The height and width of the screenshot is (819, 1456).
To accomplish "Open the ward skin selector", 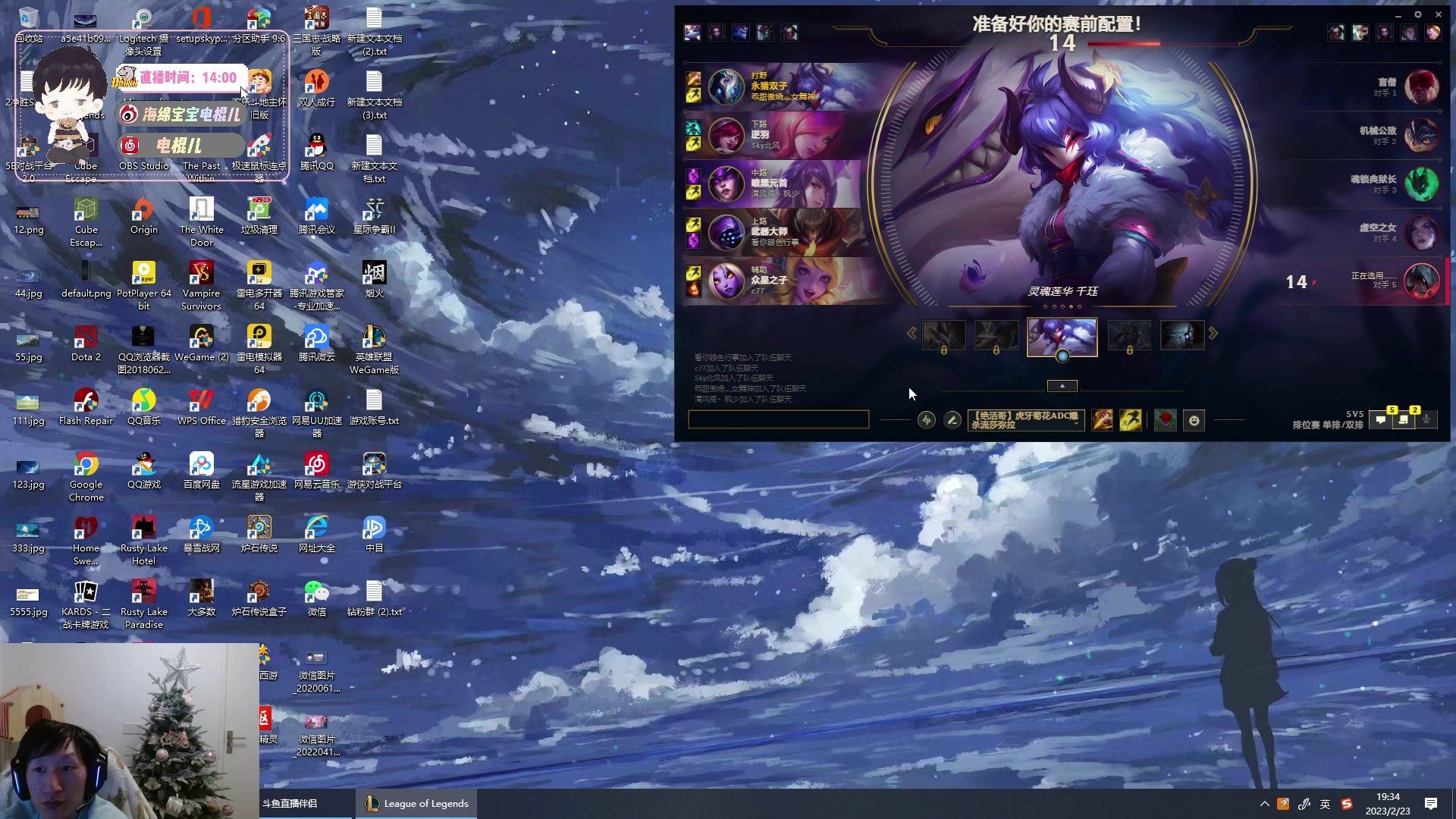I will [1166, 420].
